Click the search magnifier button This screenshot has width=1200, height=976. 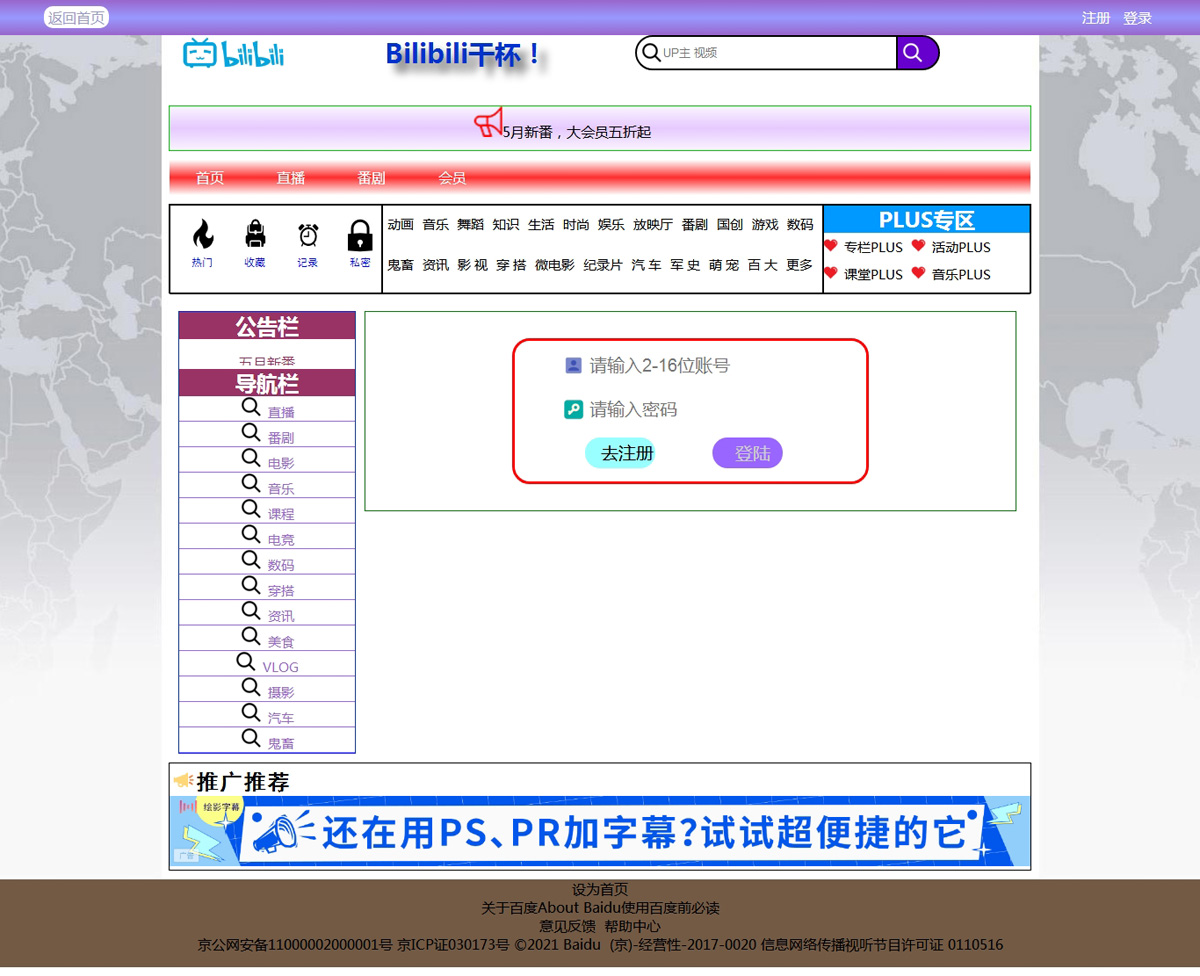[917, 53]
